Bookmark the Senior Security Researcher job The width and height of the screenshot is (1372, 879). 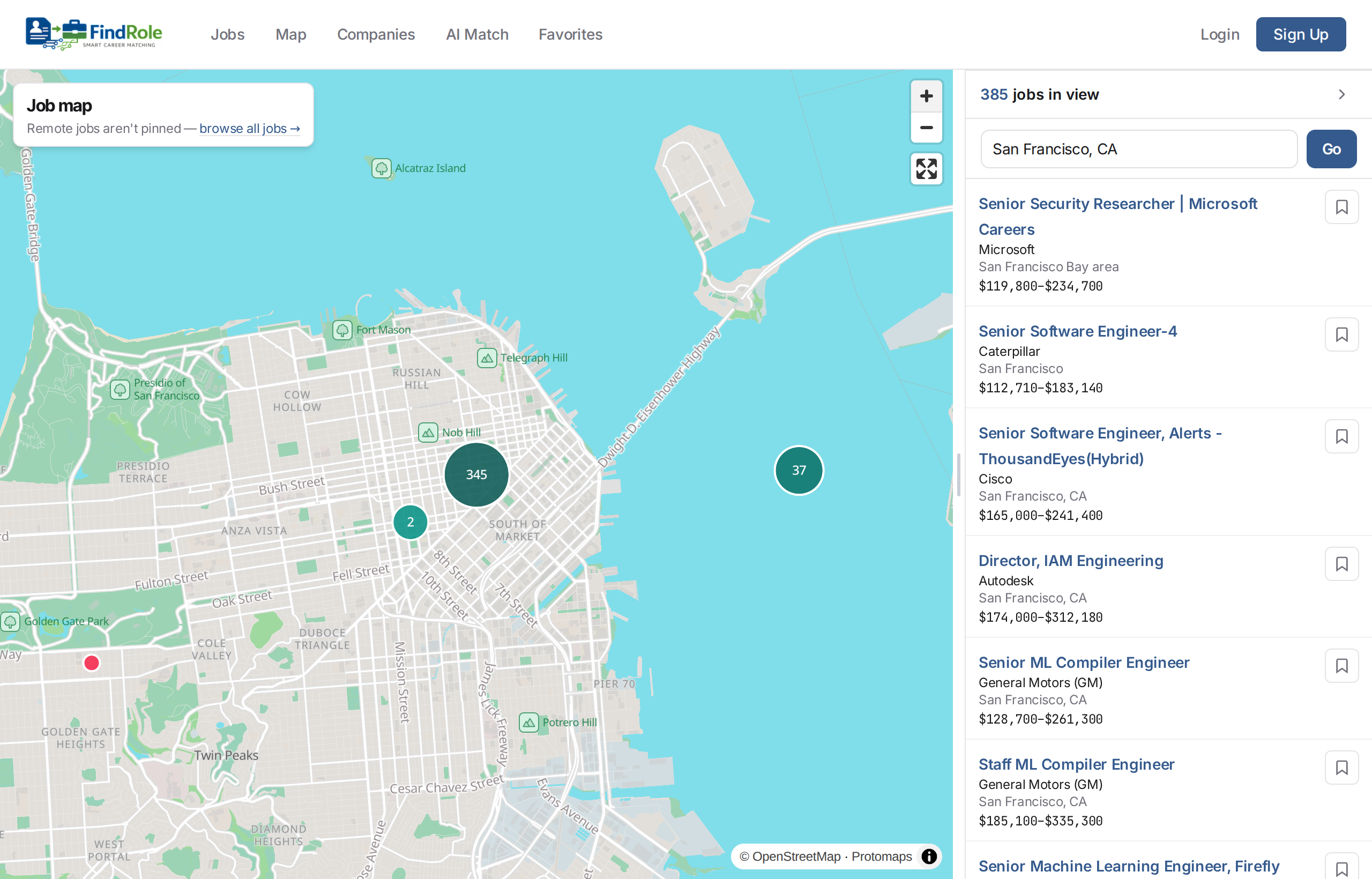pyautogui.click(x=1342, y=207)
